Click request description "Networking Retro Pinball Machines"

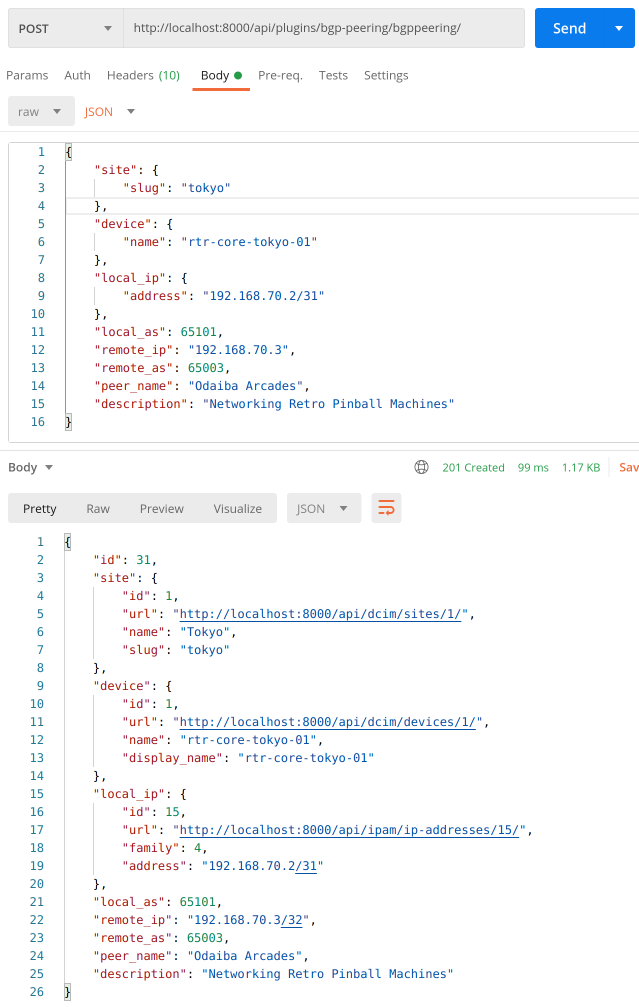click(x=328, y=404)
